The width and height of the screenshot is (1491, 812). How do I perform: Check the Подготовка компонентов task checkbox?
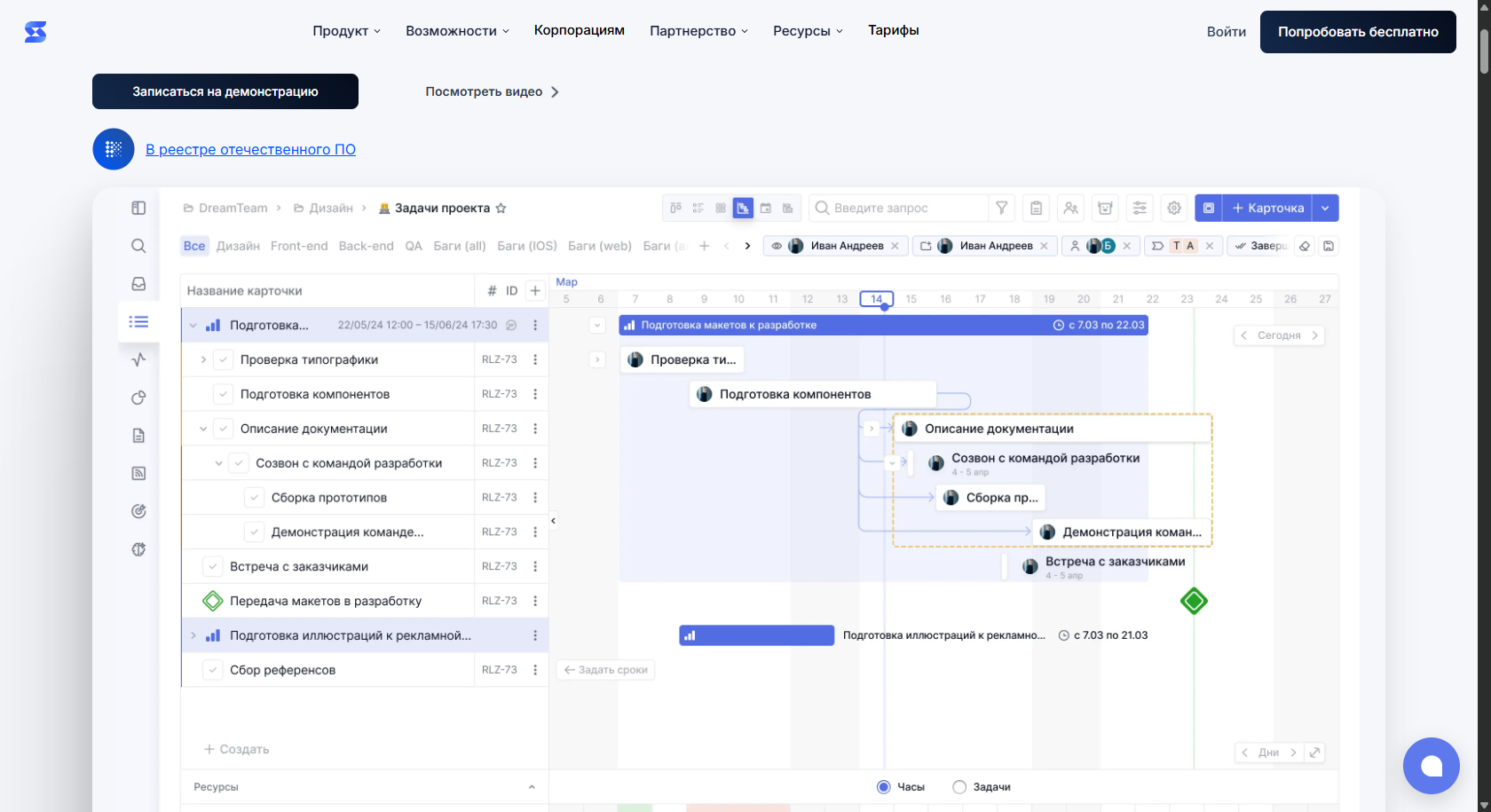point(224,394)
